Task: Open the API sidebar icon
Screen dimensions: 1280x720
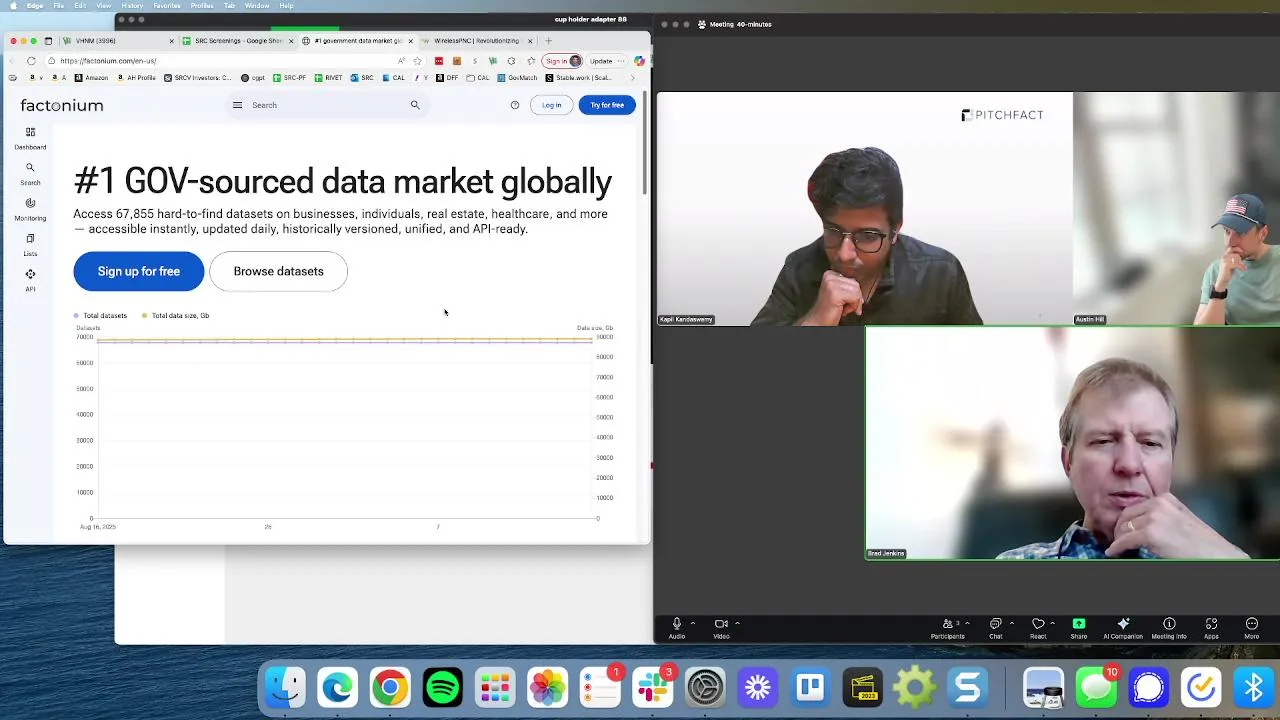Action: click(x=30, y=280)
